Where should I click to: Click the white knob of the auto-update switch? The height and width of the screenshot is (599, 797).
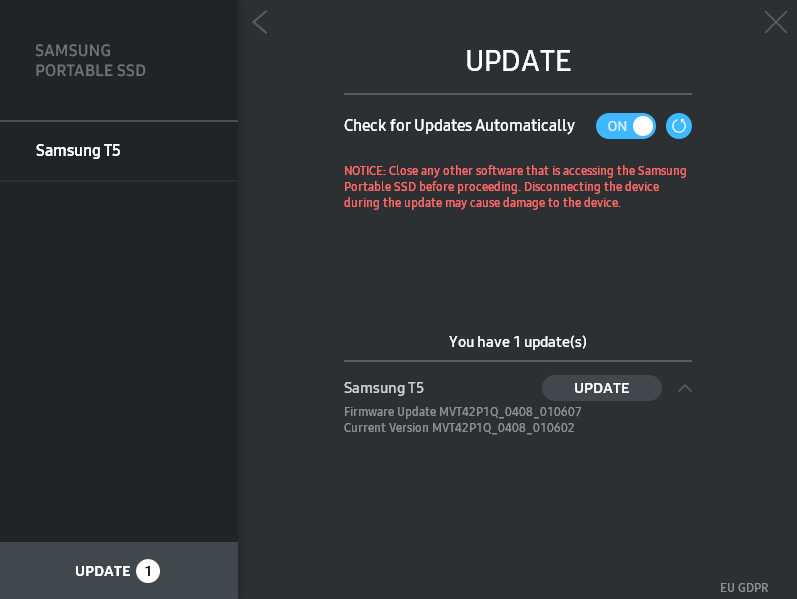point(643,126)
